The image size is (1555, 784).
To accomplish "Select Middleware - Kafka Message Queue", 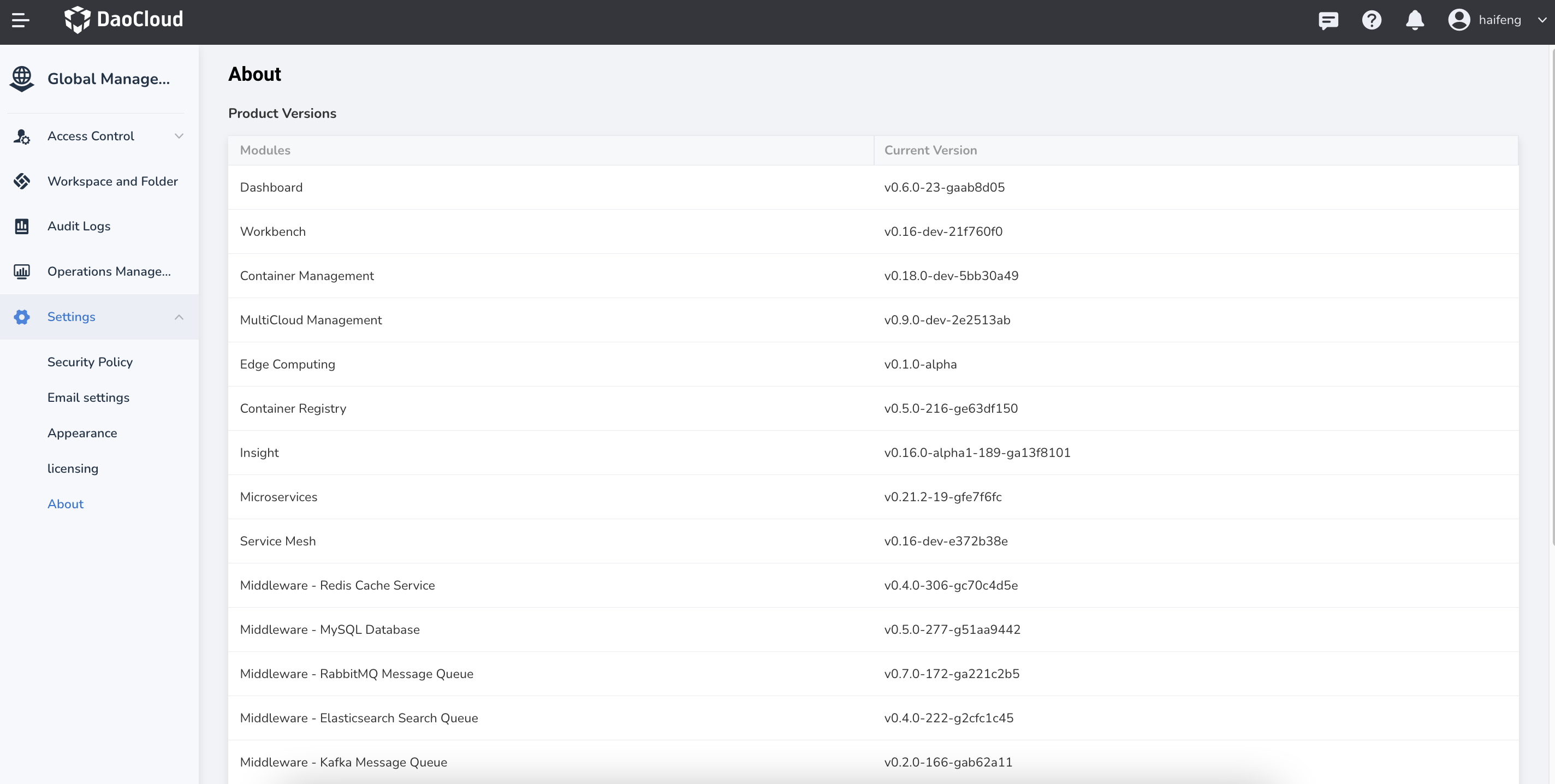I will 343,762.
